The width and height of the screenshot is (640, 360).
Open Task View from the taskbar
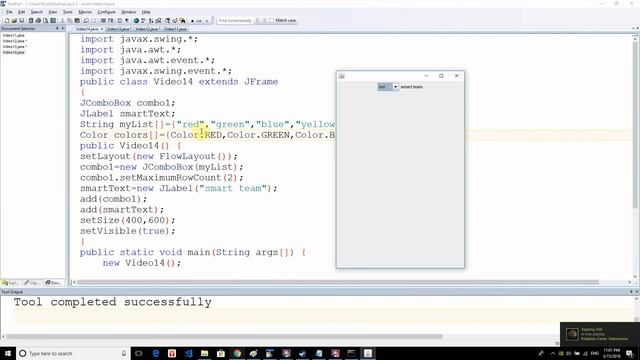click(x=139, y=353)
